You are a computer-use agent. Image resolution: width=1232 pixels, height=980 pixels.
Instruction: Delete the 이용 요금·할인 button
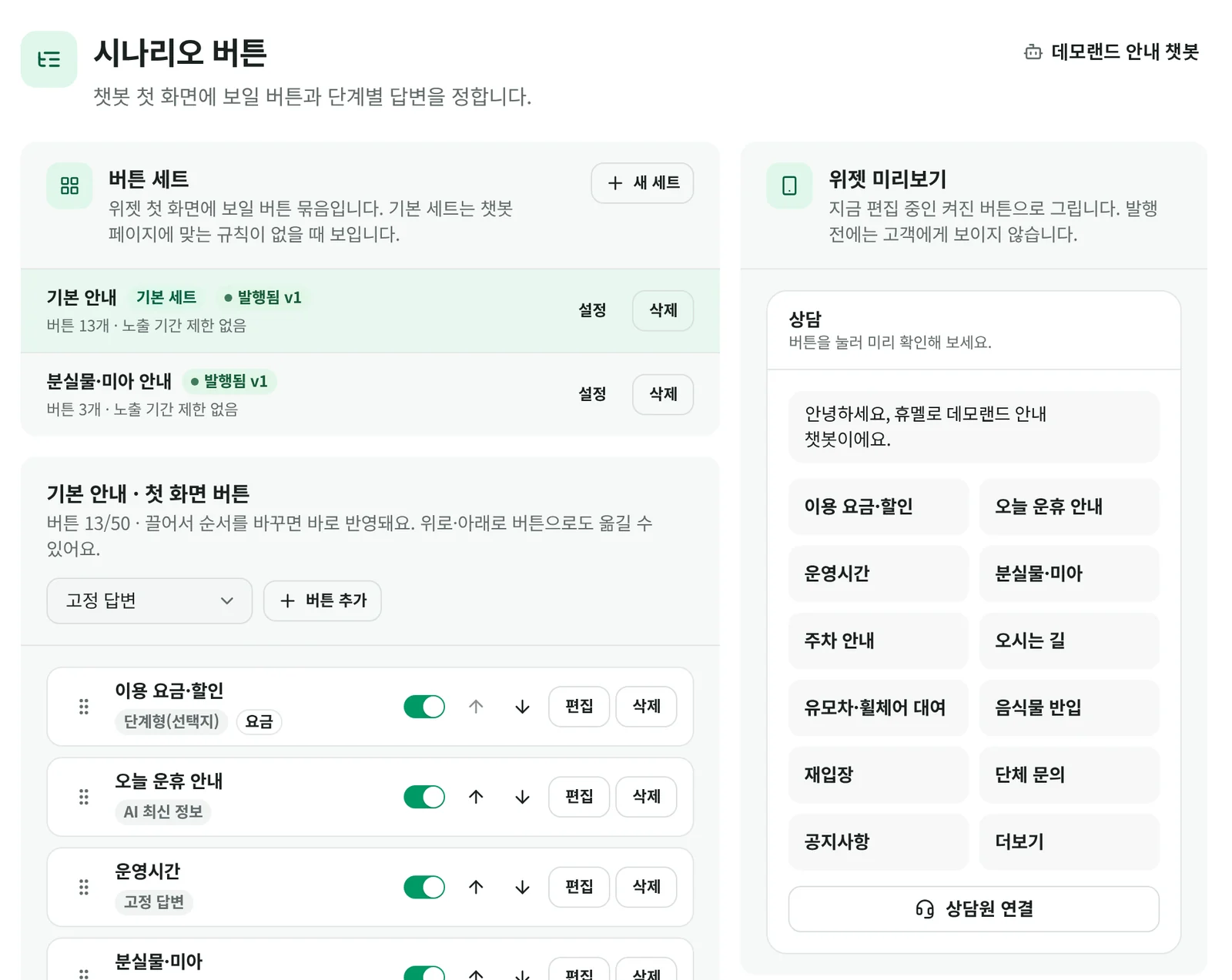tap(646, 707)
